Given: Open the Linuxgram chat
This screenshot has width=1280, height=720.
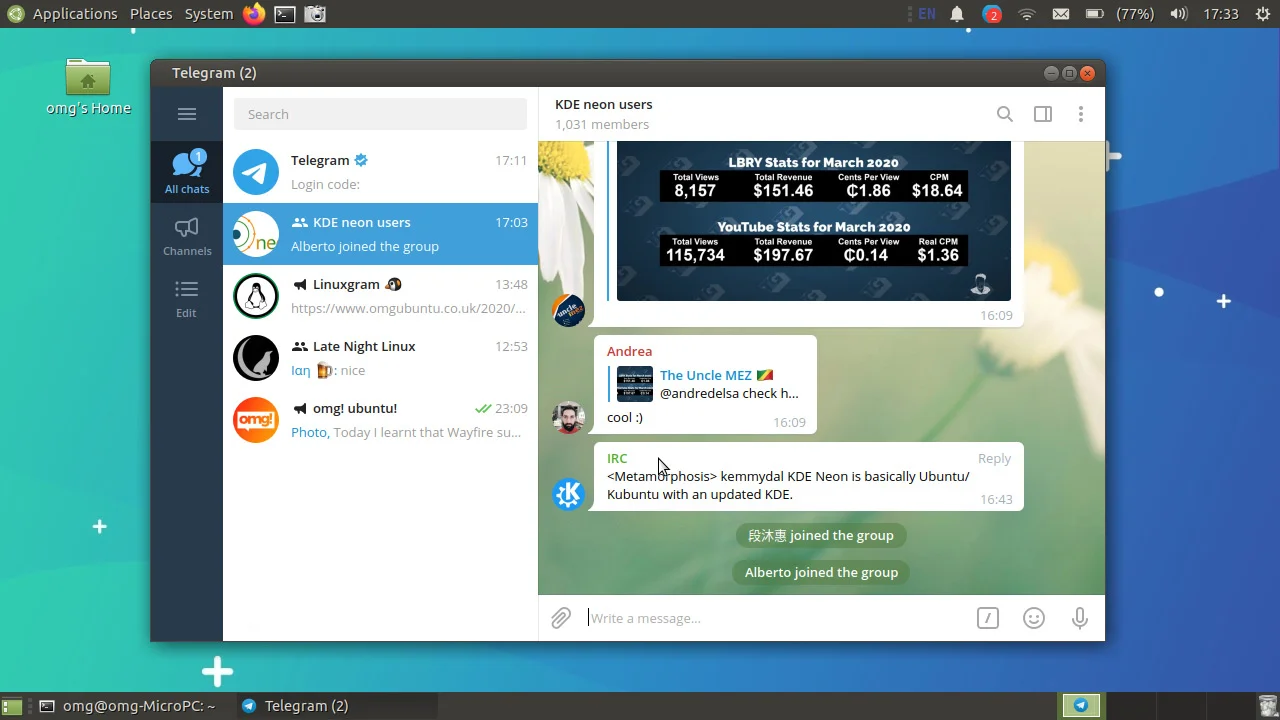Looking at the screenshot, I should (380, 296).
